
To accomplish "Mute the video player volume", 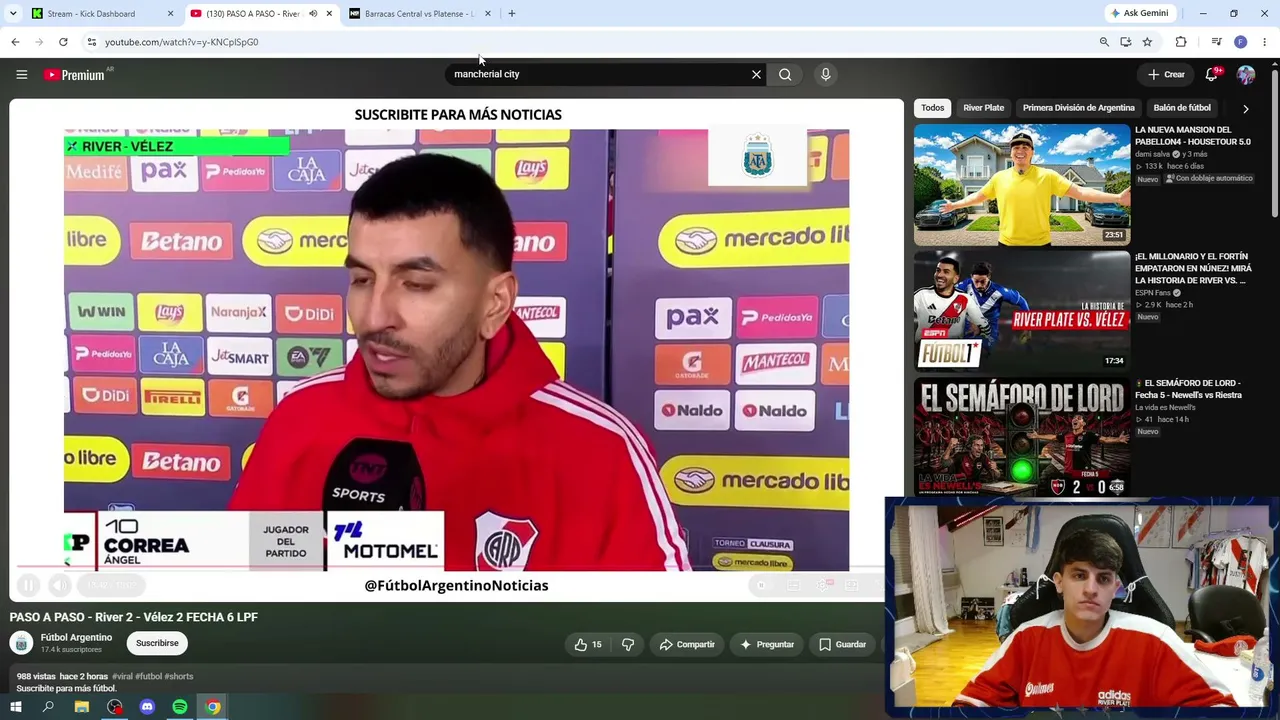I will [x=59, y=585].
